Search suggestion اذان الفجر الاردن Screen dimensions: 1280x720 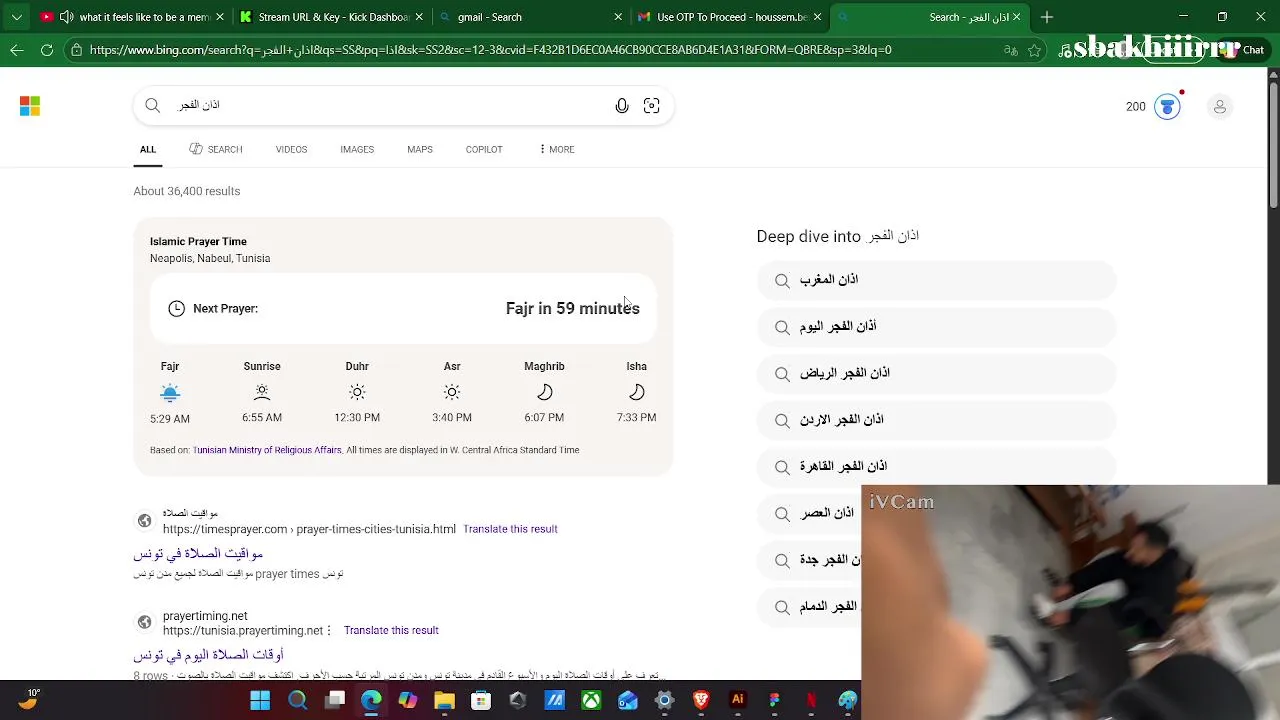coord(936,420)
